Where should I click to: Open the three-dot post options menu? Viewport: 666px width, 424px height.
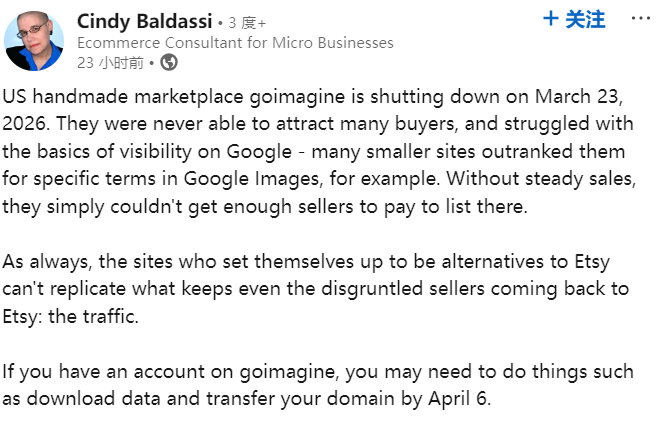pos(640,19)
